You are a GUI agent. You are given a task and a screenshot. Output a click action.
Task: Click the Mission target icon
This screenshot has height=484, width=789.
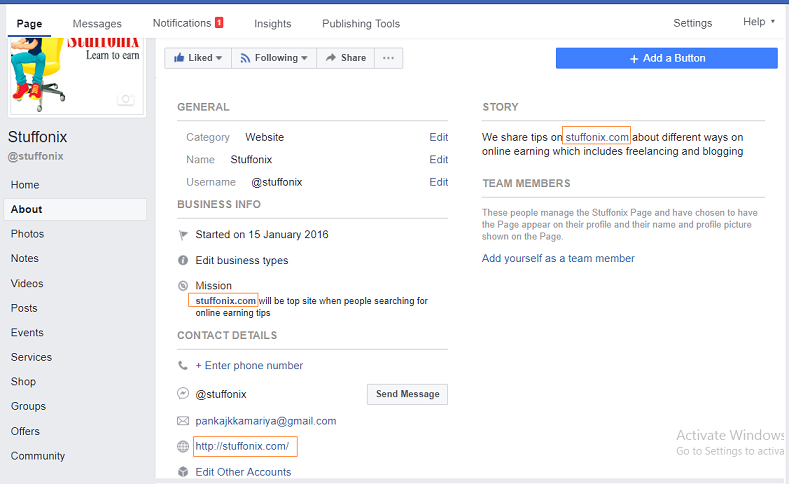coord(183,286)
